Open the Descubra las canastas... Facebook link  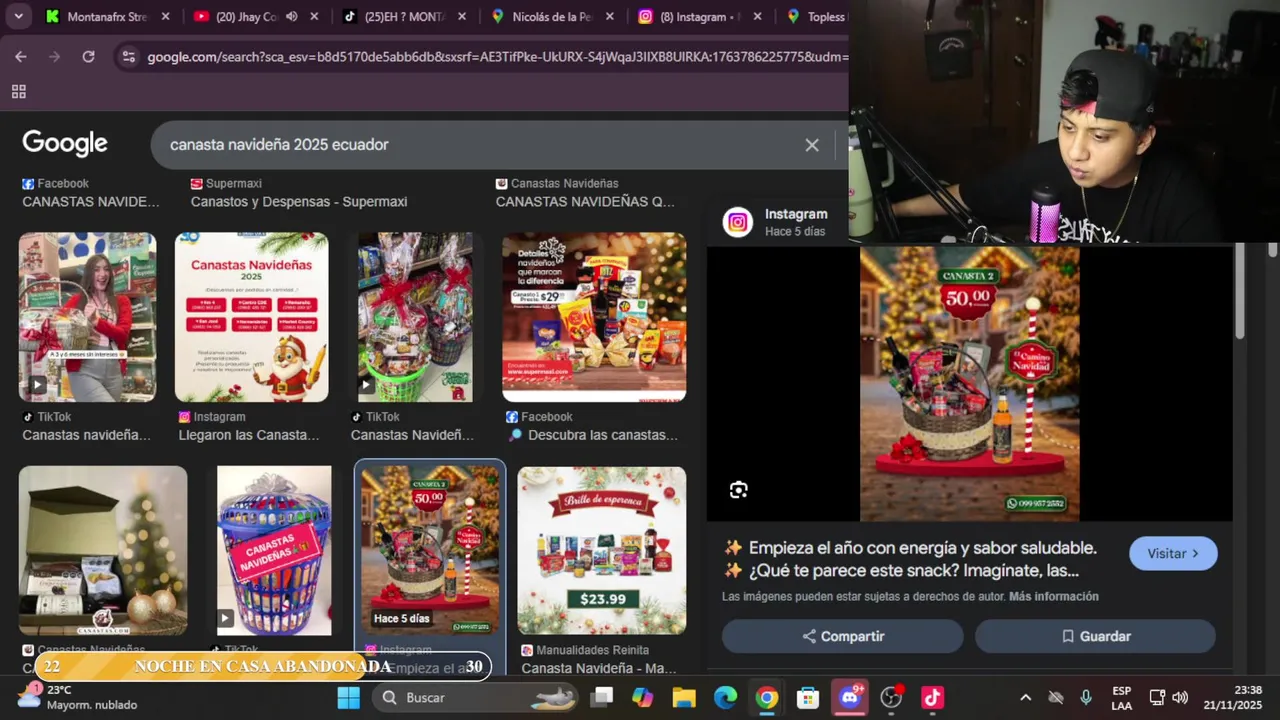pos(593,435)
